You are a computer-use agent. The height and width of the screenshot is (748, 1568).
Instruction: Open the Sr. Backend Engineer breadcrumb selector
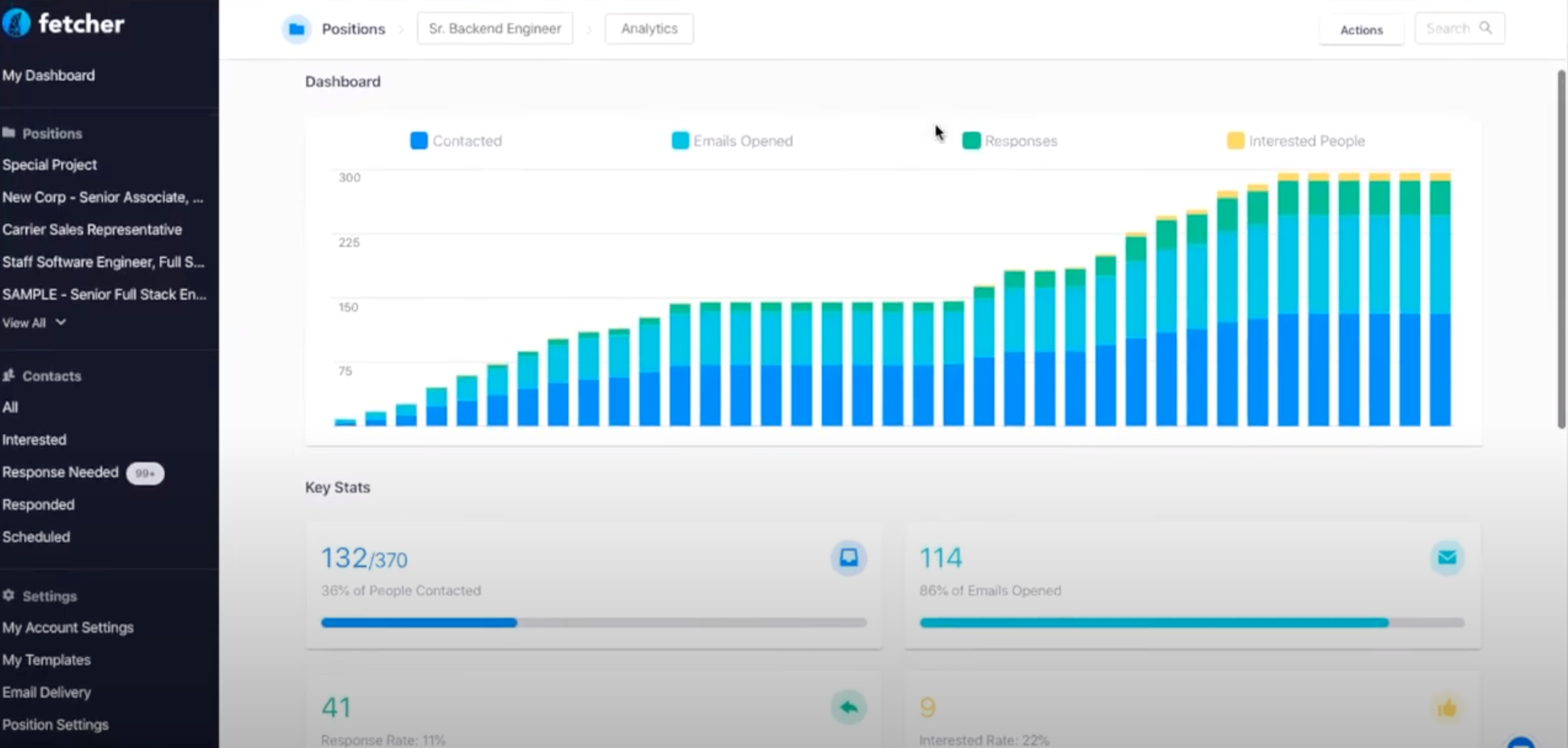494,28
